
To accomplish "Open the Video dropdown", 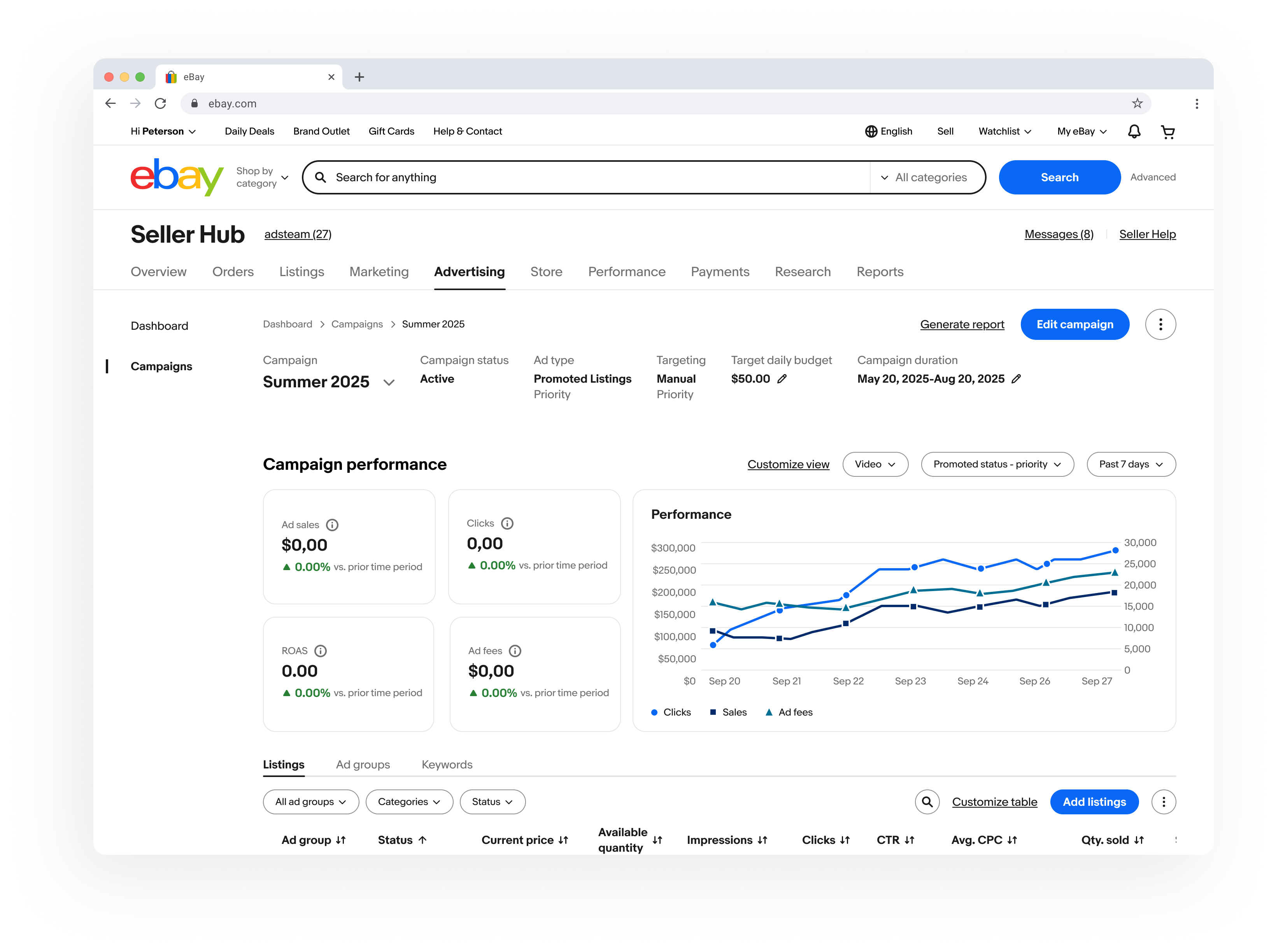I will [x=875, y=464].
